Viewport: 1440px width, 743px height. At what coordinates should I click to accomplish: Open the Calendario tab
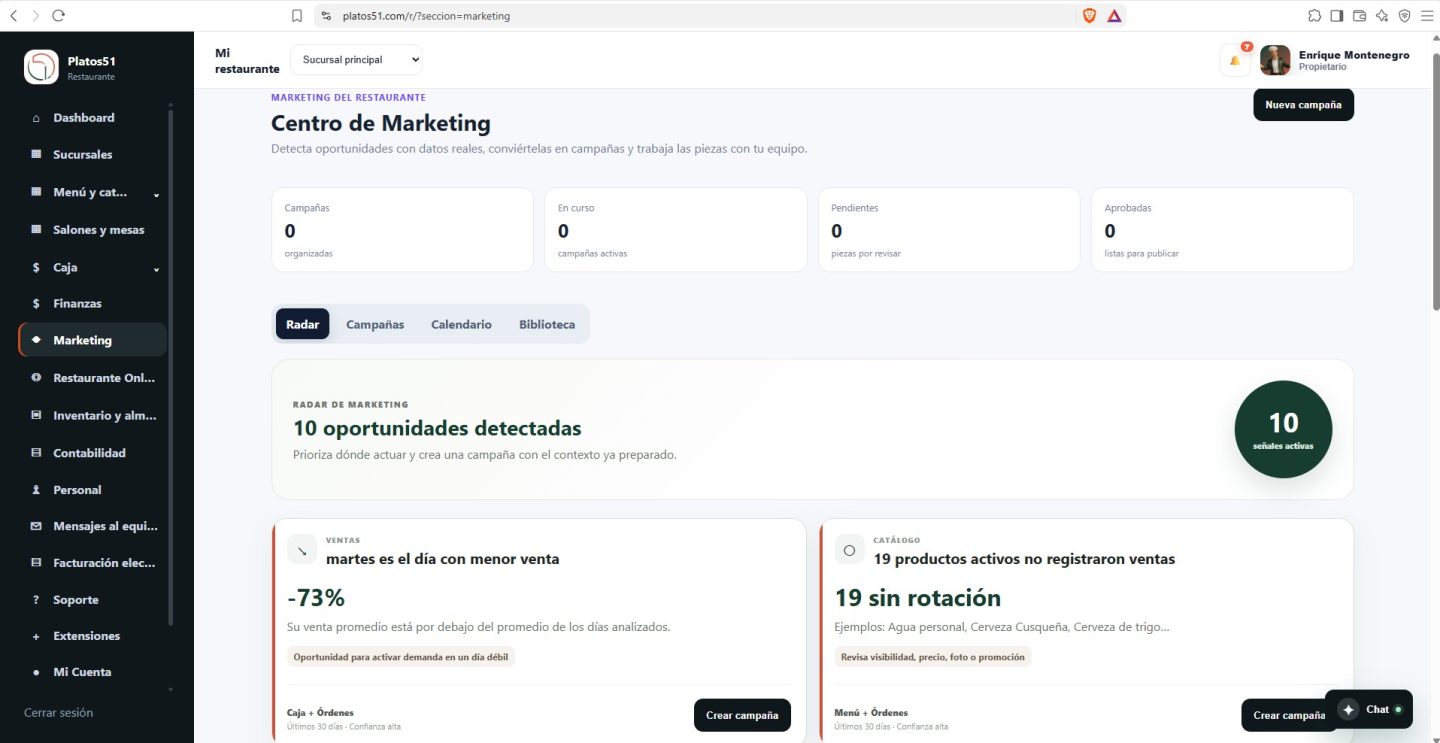[461, 324]
